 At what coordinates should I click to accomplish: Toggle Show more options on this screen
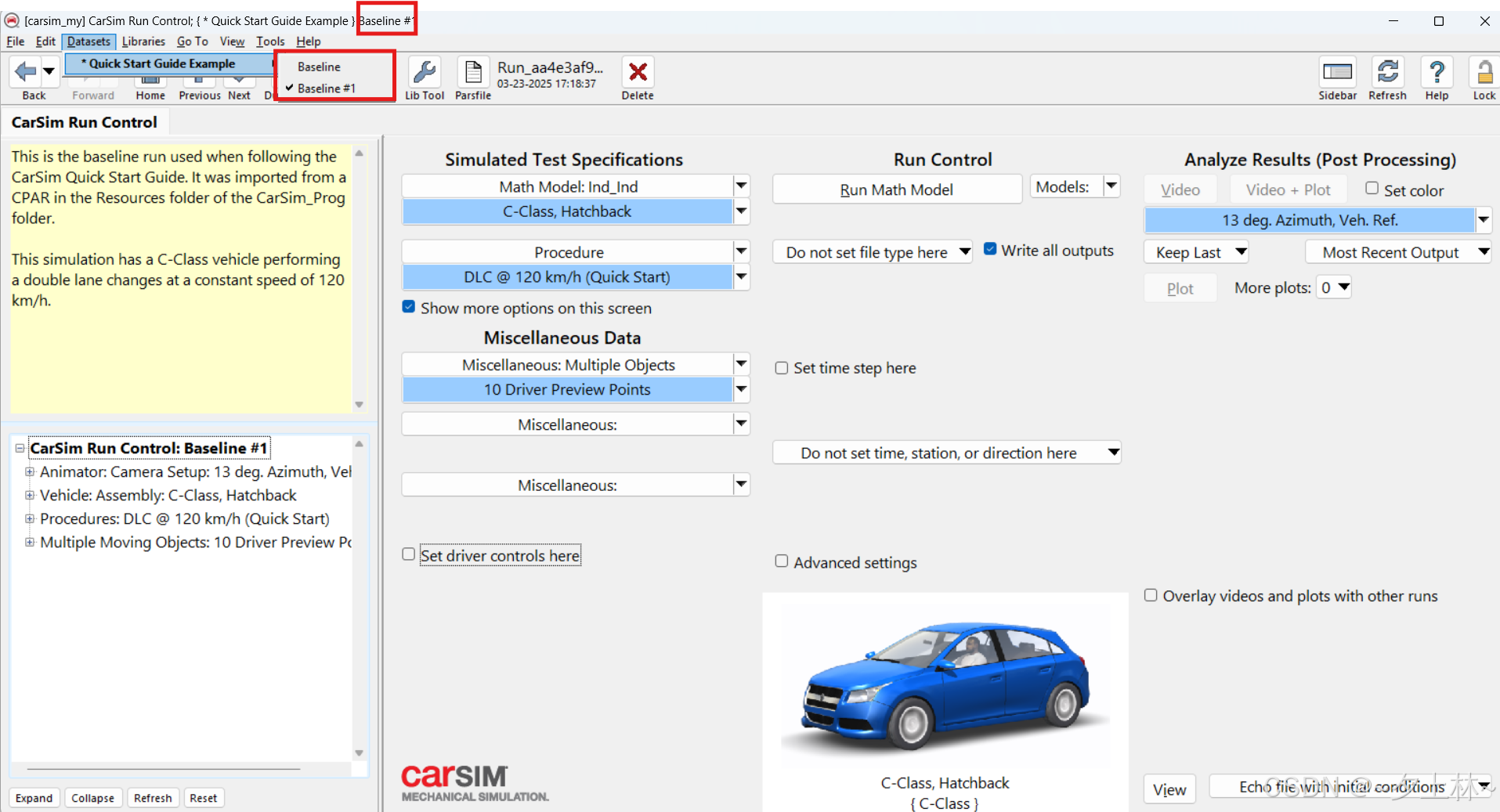click(x=409, y=308)
